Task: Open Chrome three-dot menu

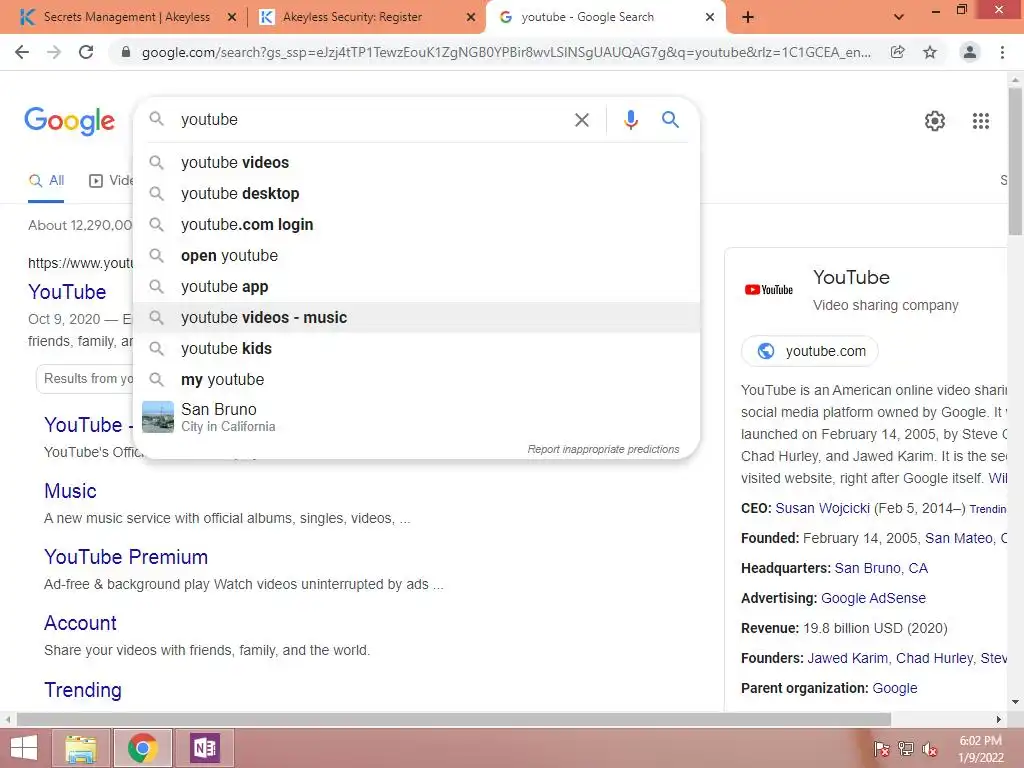Action: [1002, 52]
